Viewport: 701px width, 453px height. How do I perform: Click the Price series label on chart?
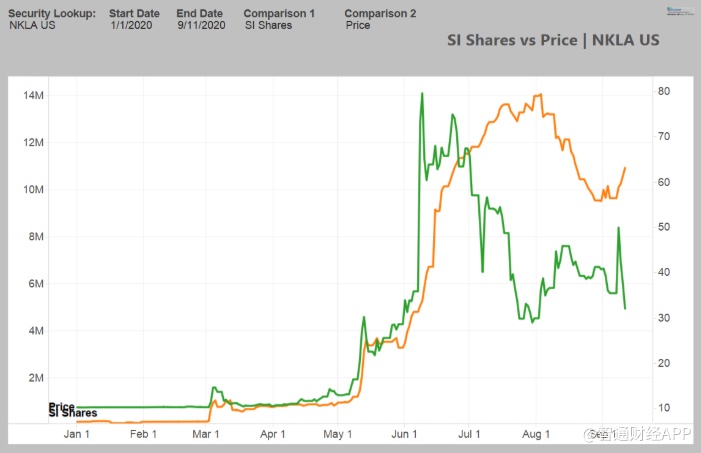coord(61,406)
